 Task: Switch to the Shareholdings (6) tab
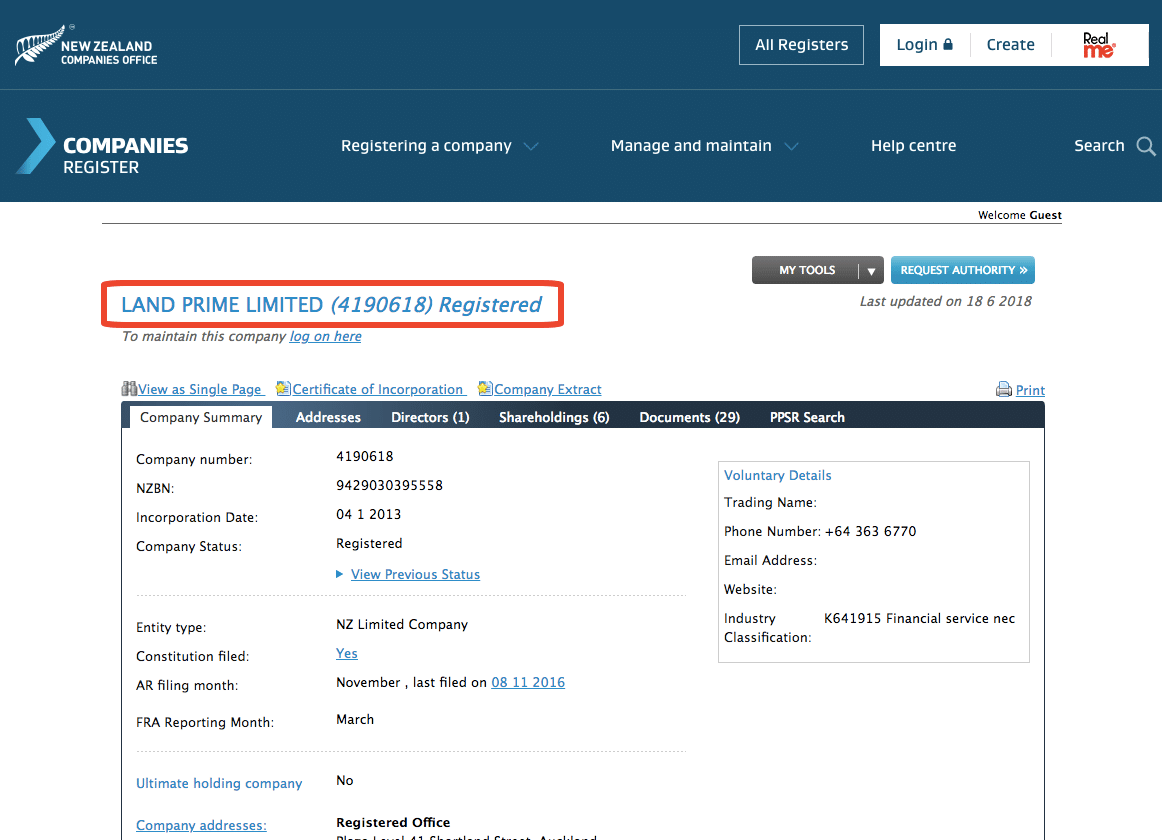(554, 417)
